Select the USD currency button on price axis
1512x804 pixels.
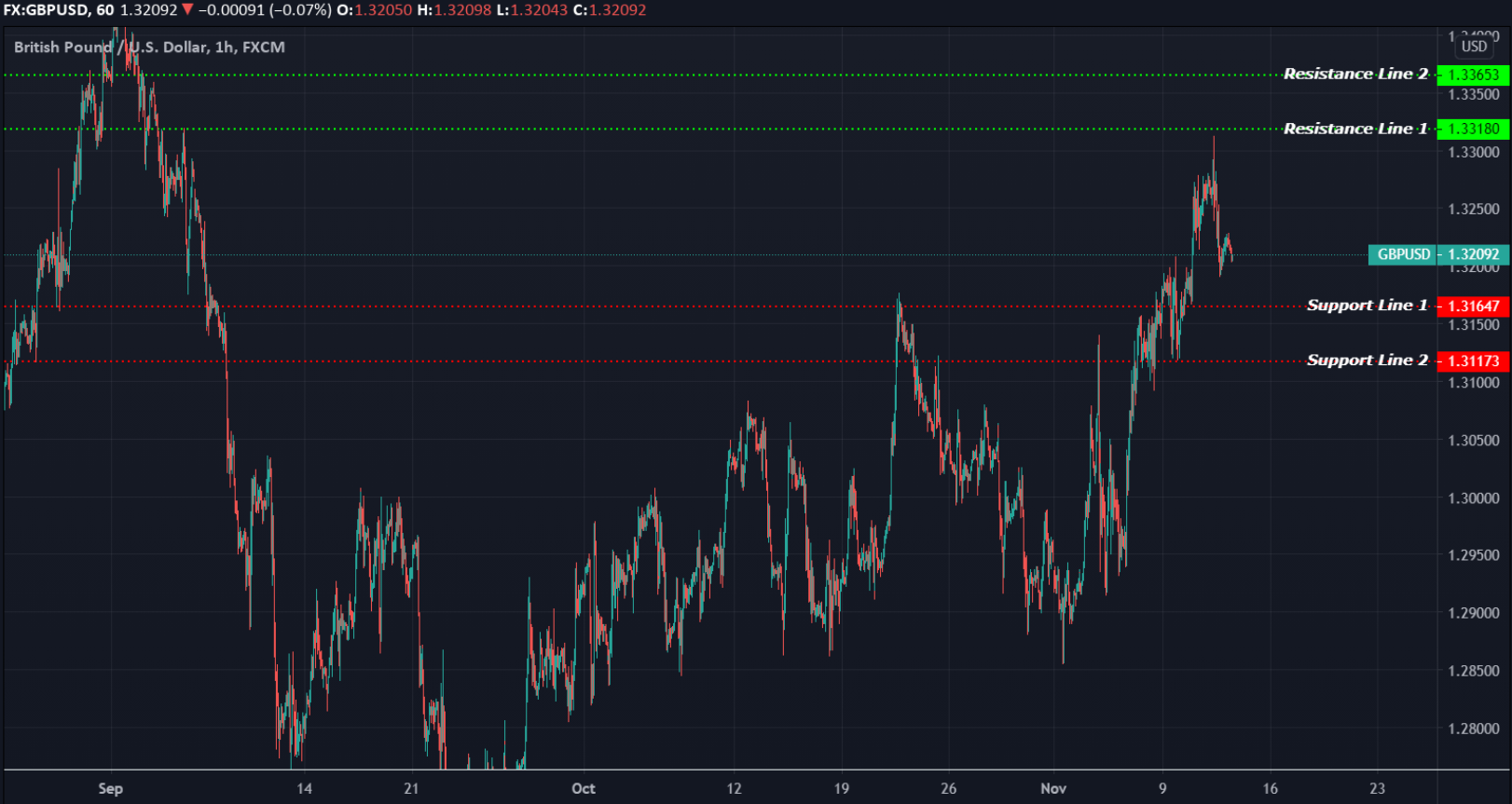coord(1474,47)
